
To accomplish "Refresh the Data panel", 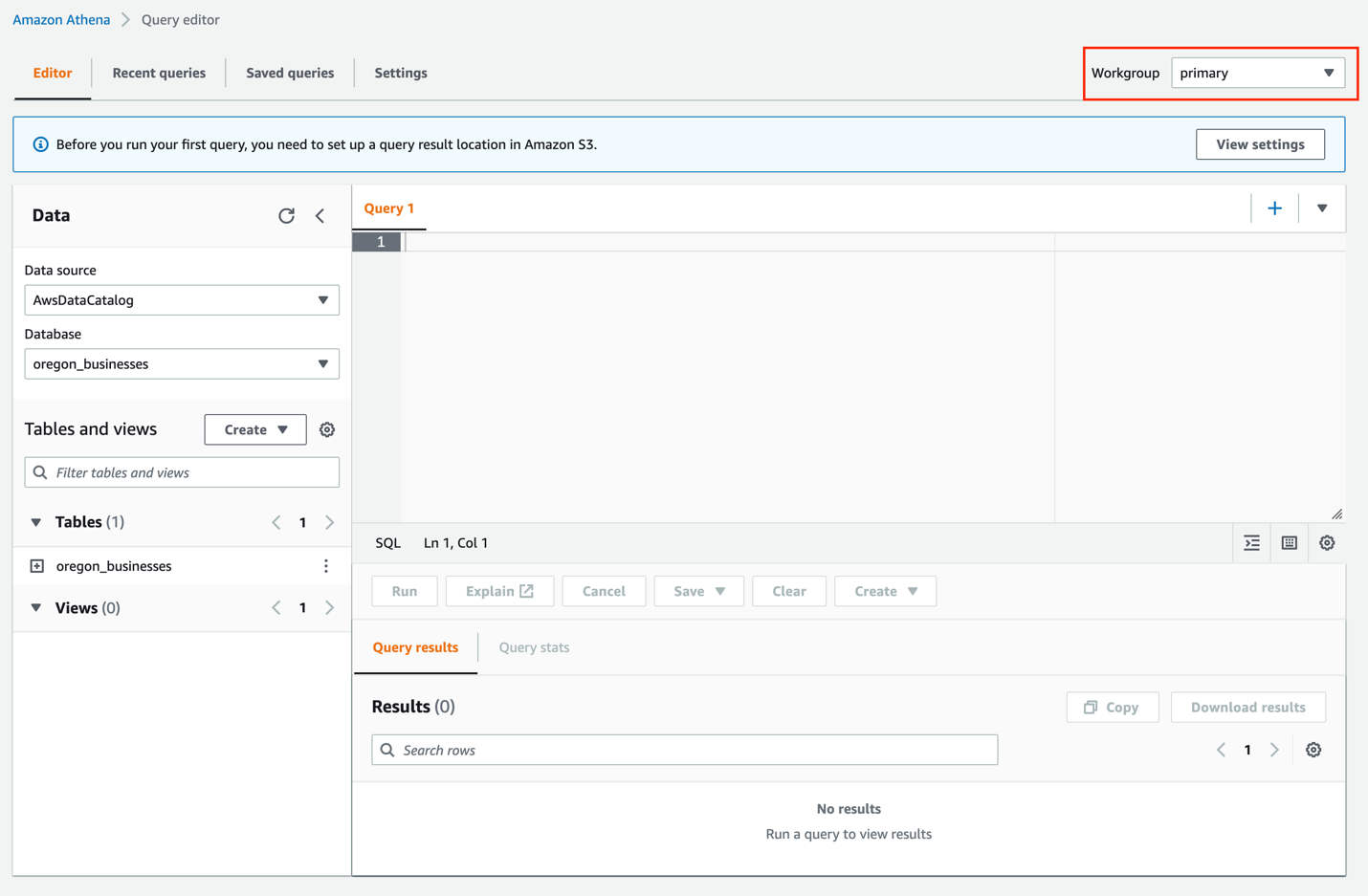I will click(x=286, y=216).
